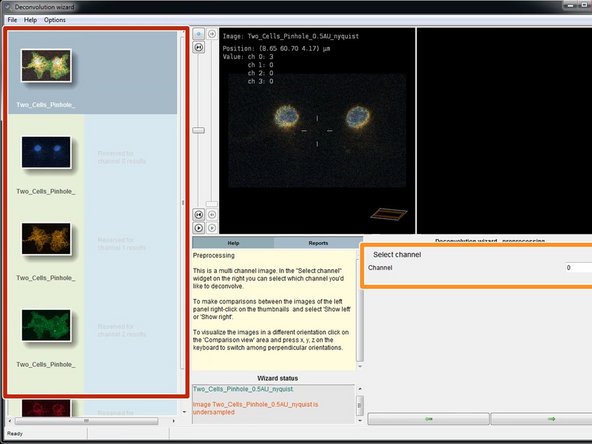This screenshot has width=592, height=444.
Task: Click the skip-to-start icon above play button
Action: click(x=199, y=214)
